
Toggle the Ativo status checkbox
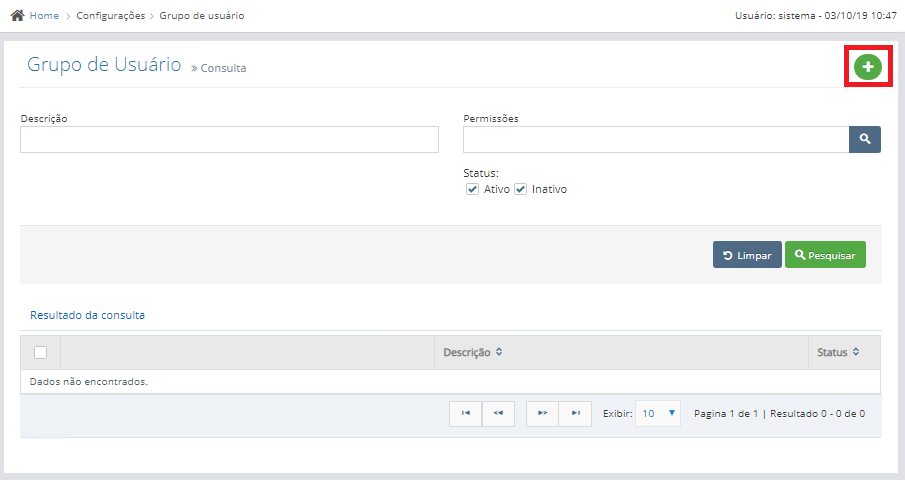click(472, 189)
